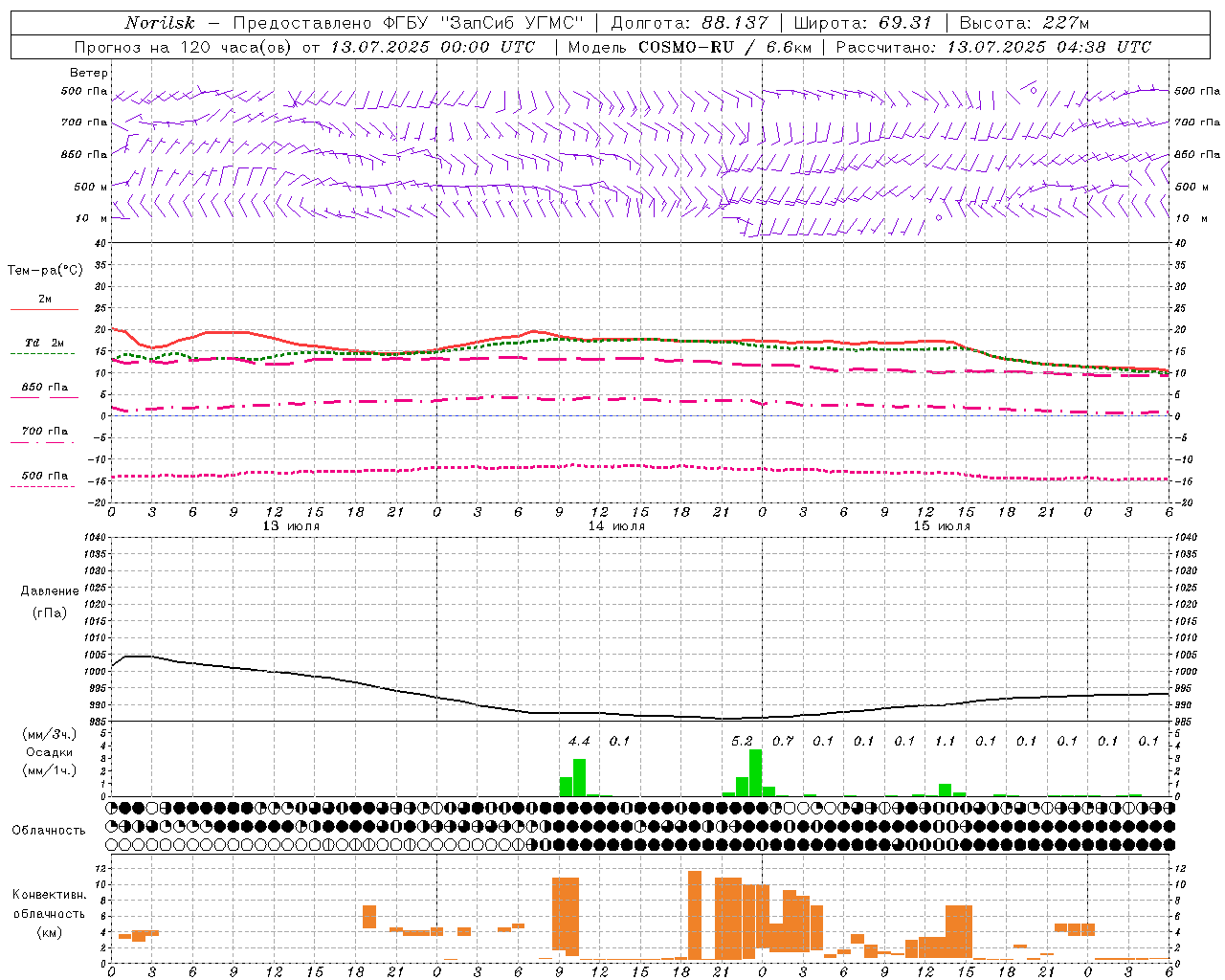Click the Ветер wind panel label
This screenshot has height=980, width=1225.
pyautogui.click(x=89, y=73)
